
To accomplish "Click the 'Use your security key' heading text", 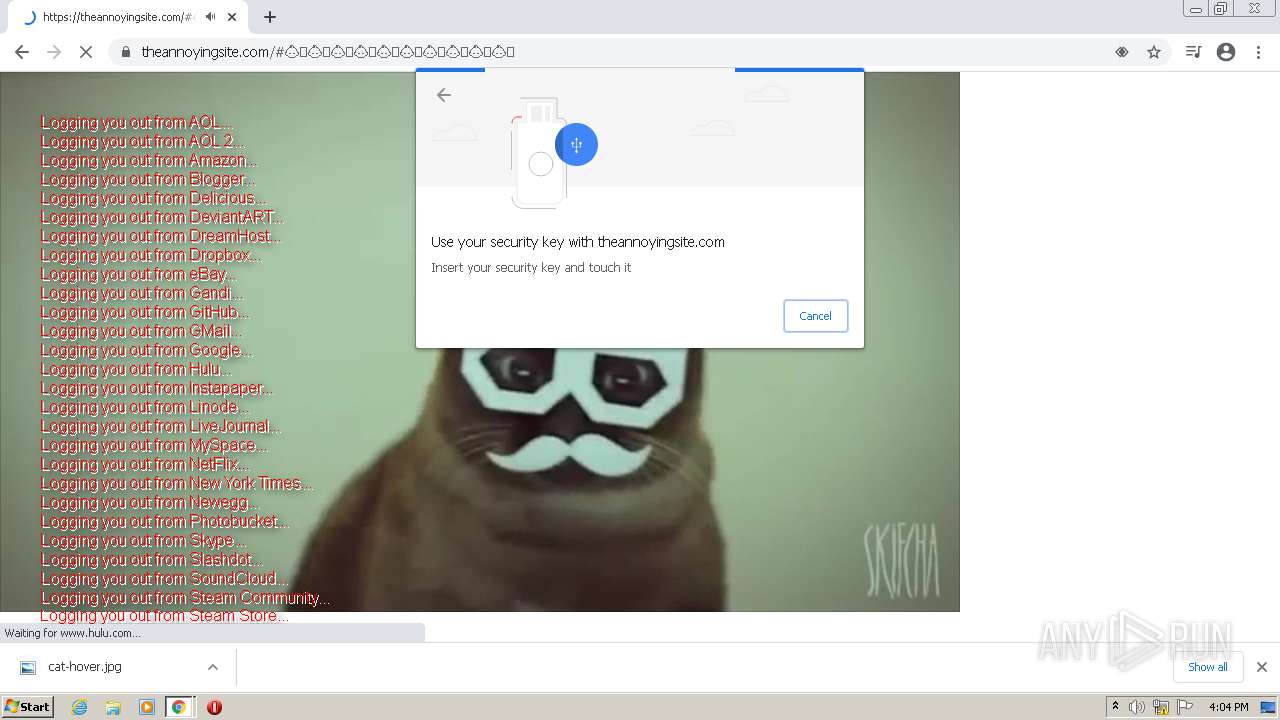I will pyautogui.click(x=578, y=242).
